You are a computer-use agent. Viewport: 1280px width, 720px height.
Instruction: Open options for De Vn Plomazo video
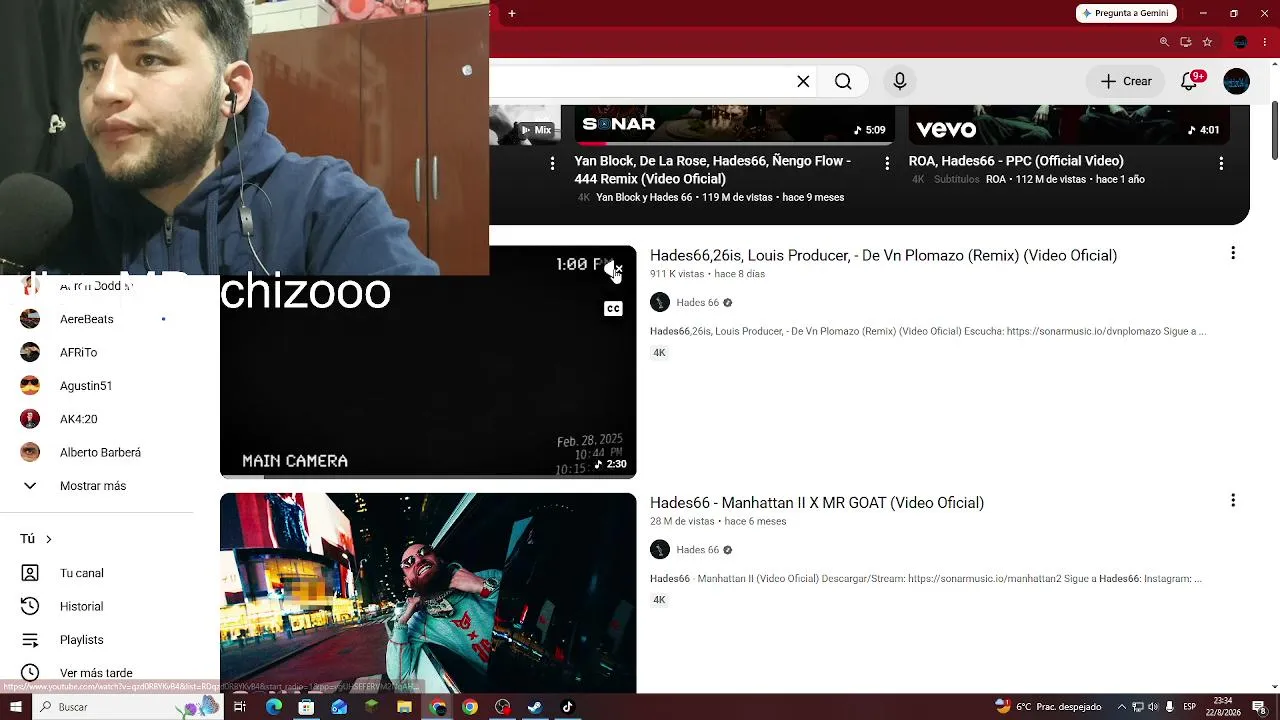1233,254
